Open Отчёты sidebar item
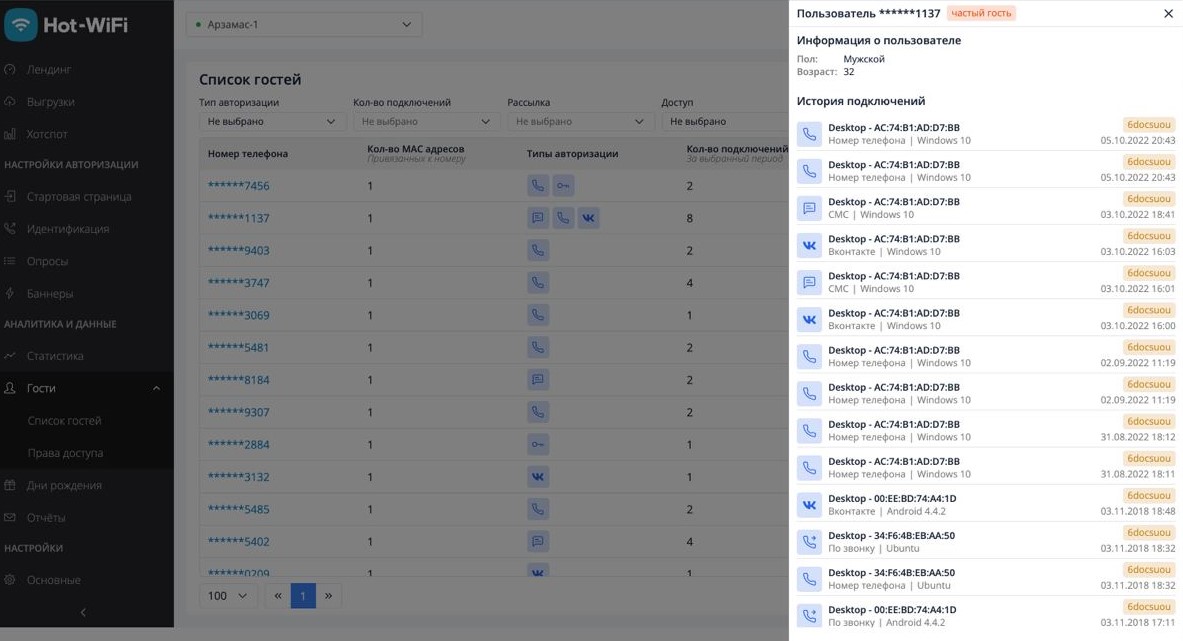Viewport: 1183px width, 641px height. click(46, 518)
